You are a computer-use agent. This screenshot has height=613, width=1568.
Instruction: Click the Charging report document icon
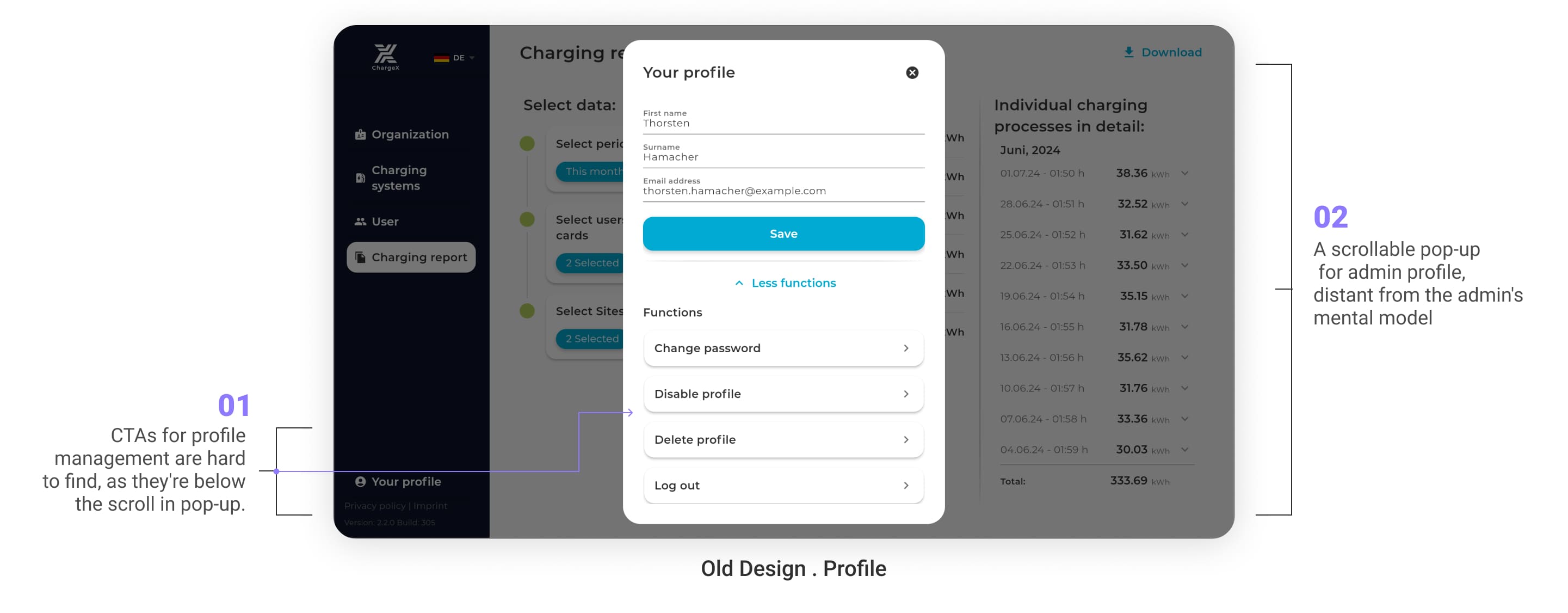click(360, 257)
